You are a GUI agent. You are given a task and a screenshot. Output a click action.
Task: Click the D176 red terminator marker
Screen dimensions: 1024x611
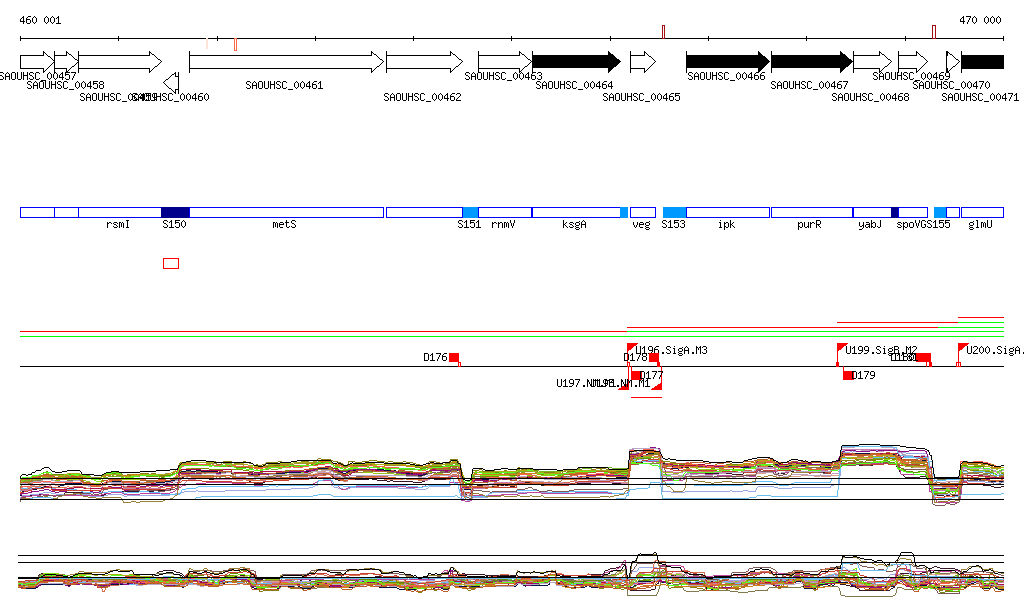tap(454, 357)
